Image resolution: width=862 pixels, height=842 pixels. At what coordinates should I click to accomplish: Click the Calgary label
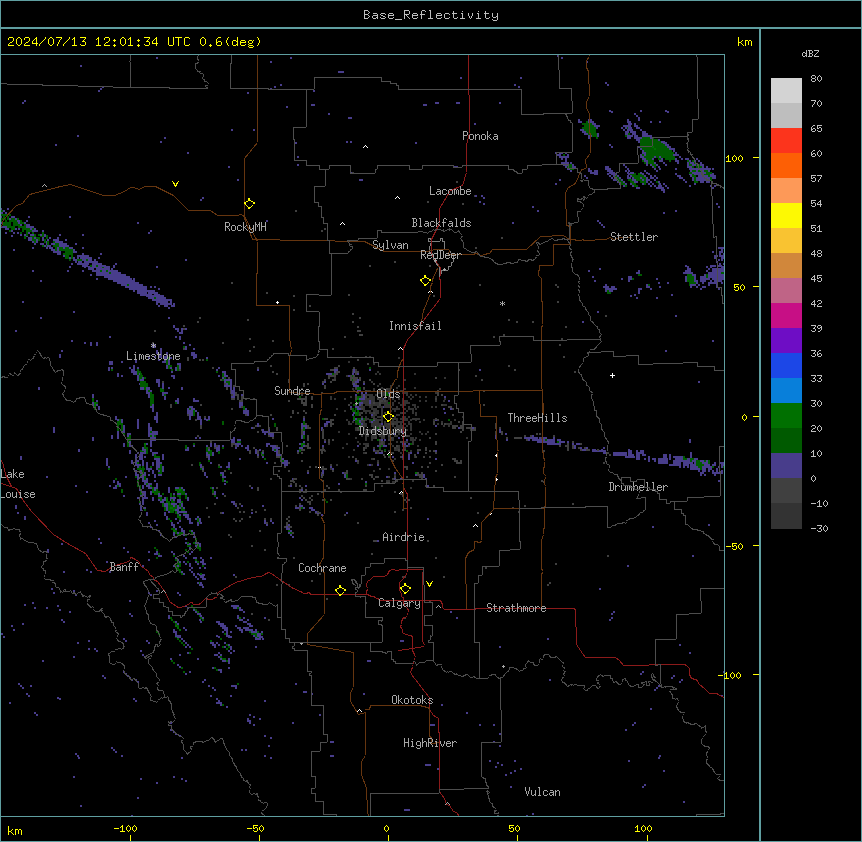point(400,603)
